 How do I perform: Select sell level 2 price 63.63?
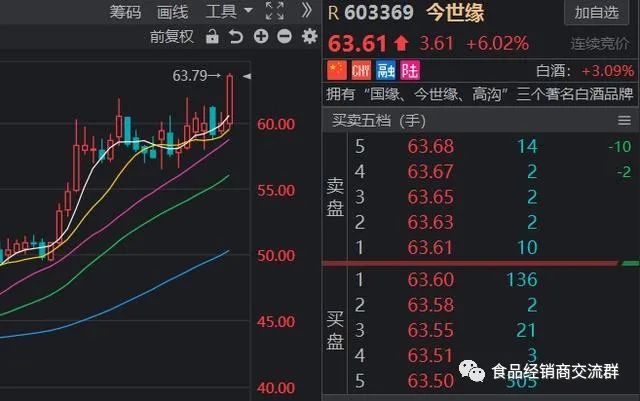[431, 222]
